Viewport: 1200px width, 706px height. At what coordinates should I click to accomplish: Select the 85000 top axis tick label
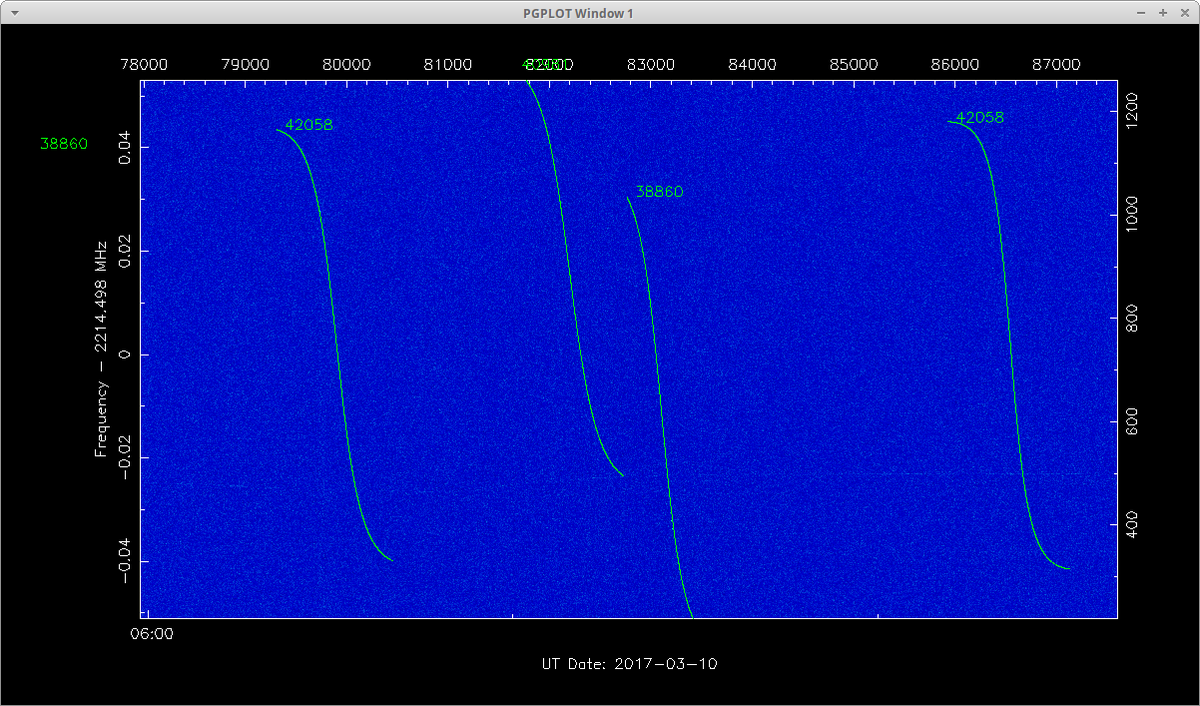(853, 64)
